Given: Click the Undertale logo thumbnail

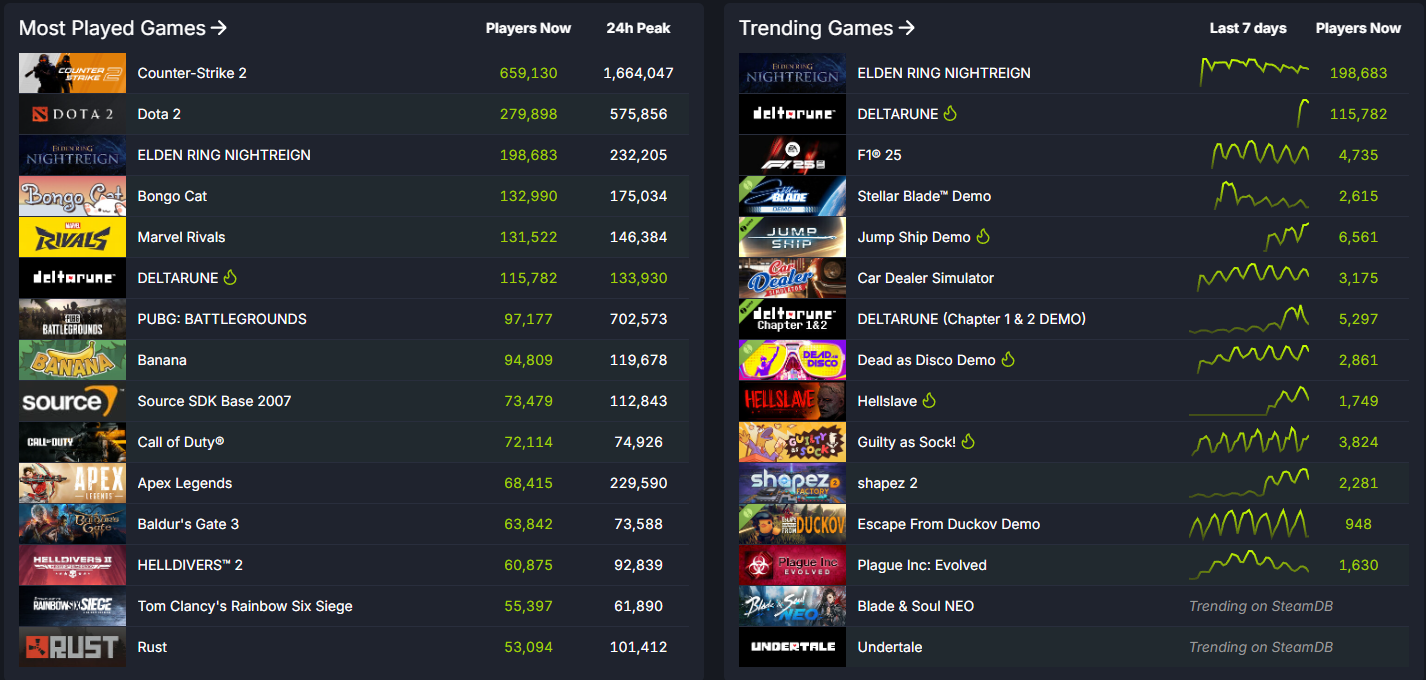Looking at the screenshot, I should point(792,647).
